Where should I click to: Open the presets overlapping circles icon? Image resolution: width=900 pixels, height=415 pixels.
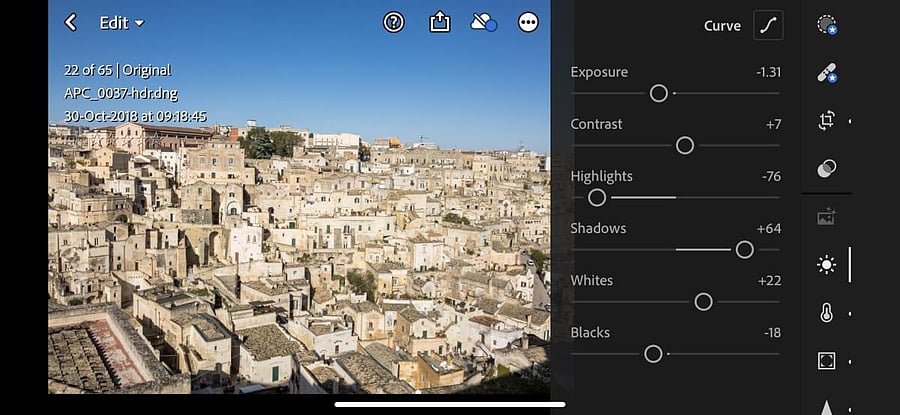[x=827, y=169]
